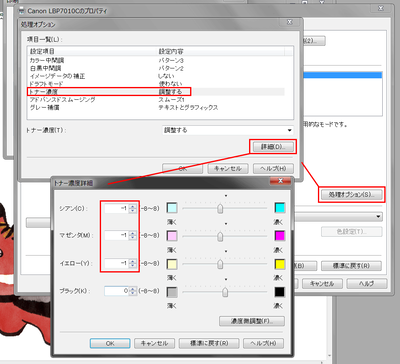This screenshot has width=400, height=364.
Task: Click the light magenta swatch
Action: click(172, 236)
